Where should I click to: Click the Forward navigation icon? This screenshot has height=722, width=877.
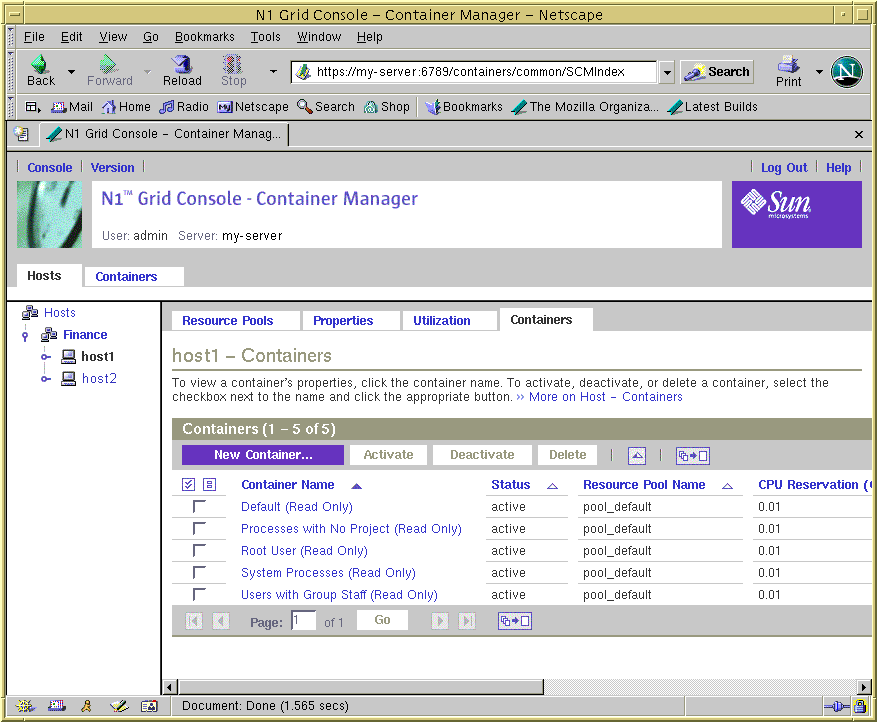pyautogui.click(x=110, y=70)
